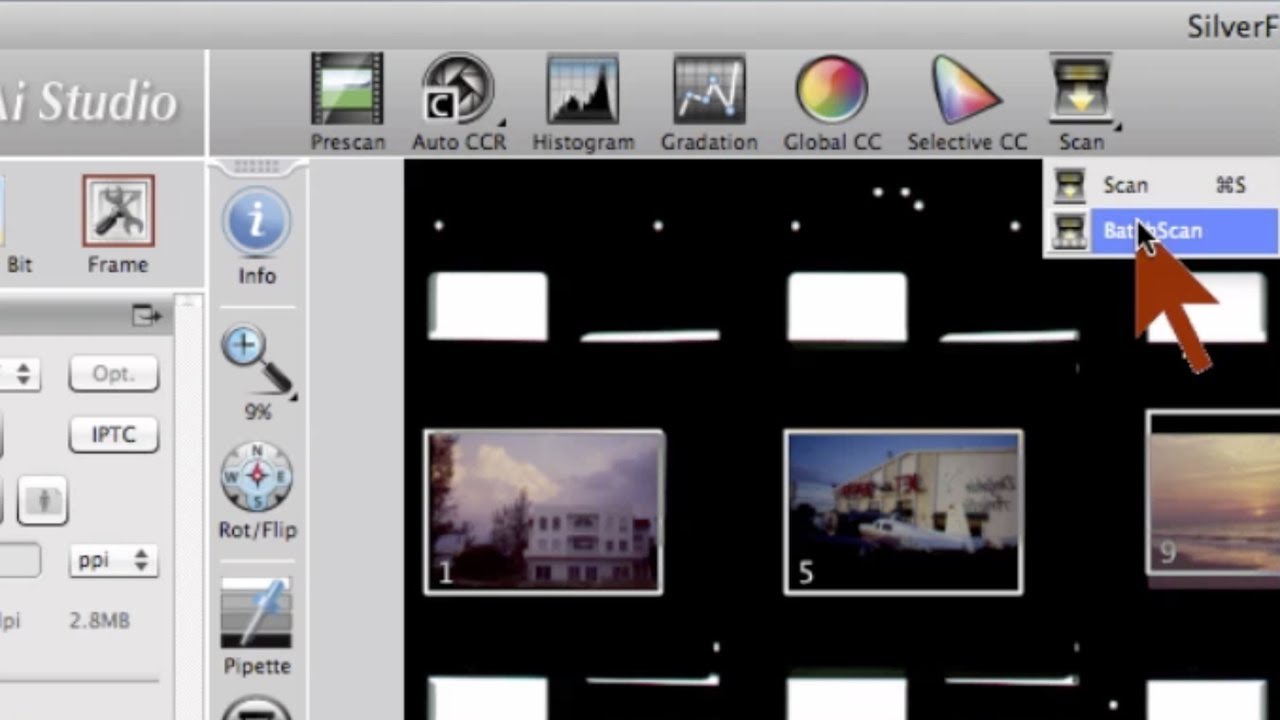Start a Prescan from the toolbar
The image size is (1280, 720).
coord(347,103)
